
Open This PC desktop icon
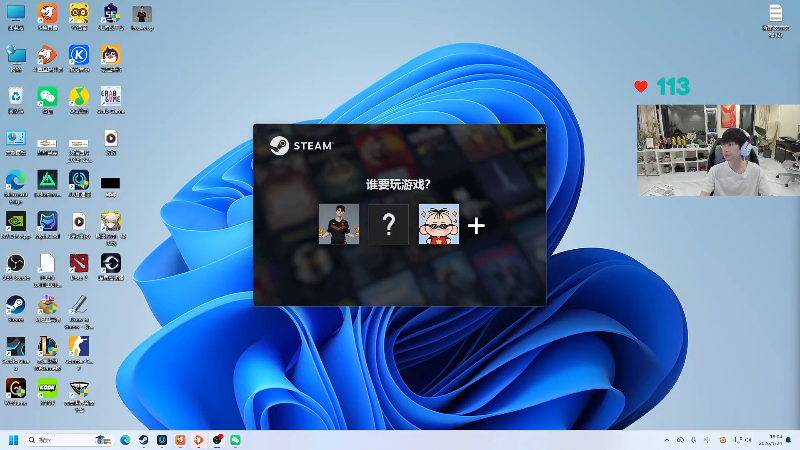tap(16, 17)
